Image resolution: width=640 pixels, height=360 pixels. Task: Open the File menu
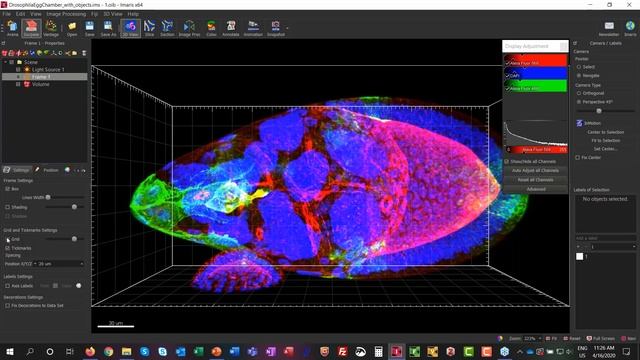click(x=7, y=14)
